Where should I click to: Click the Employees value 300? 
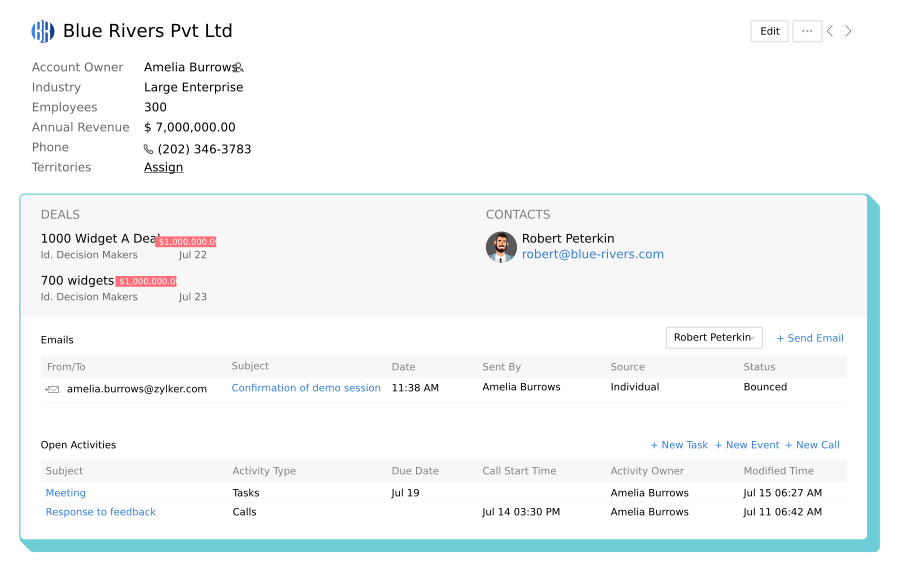point(156,107)
